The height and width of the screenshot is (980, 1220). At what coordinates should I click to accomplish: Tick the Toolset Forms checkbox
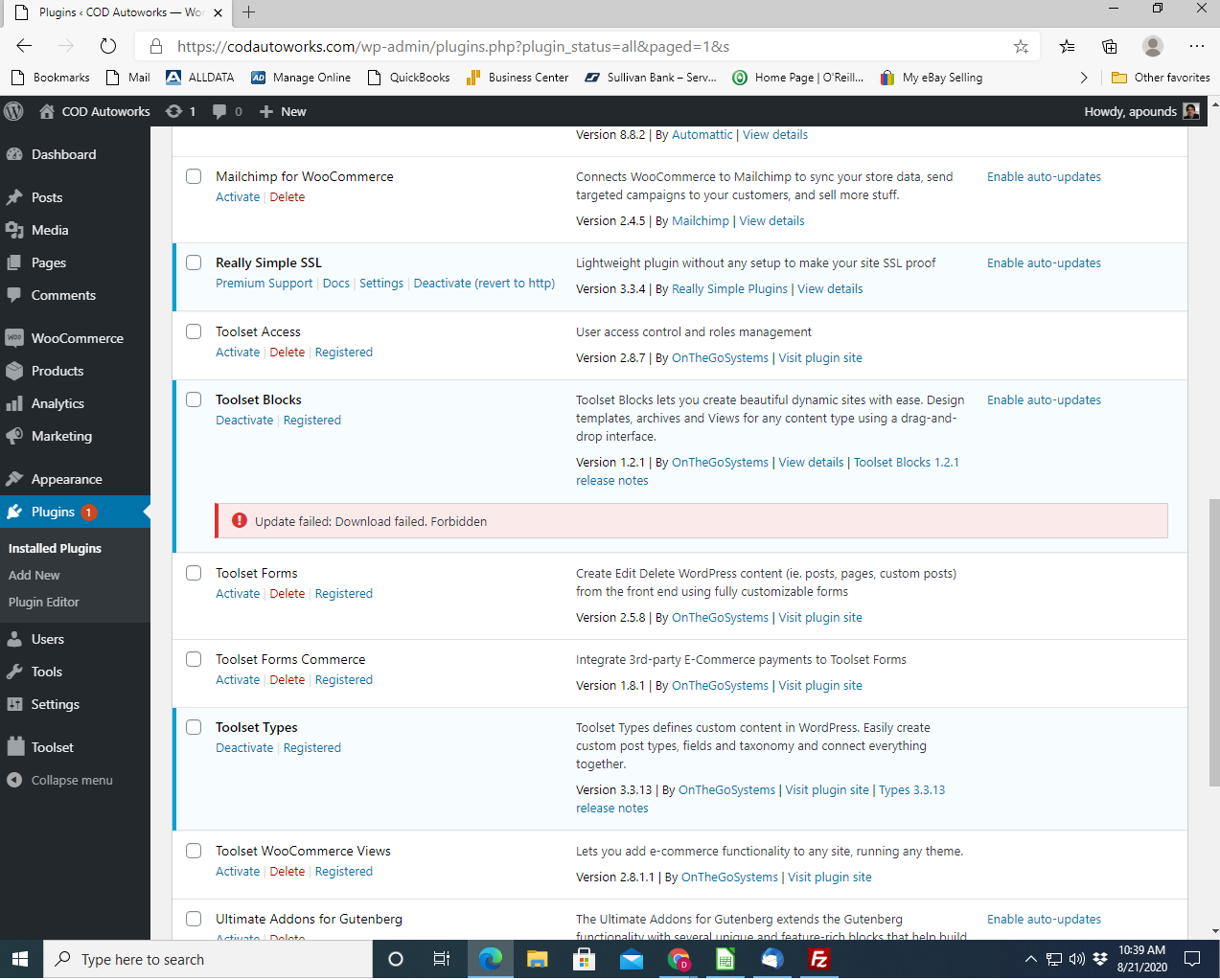pyautogui.click(x=194, y=573)
